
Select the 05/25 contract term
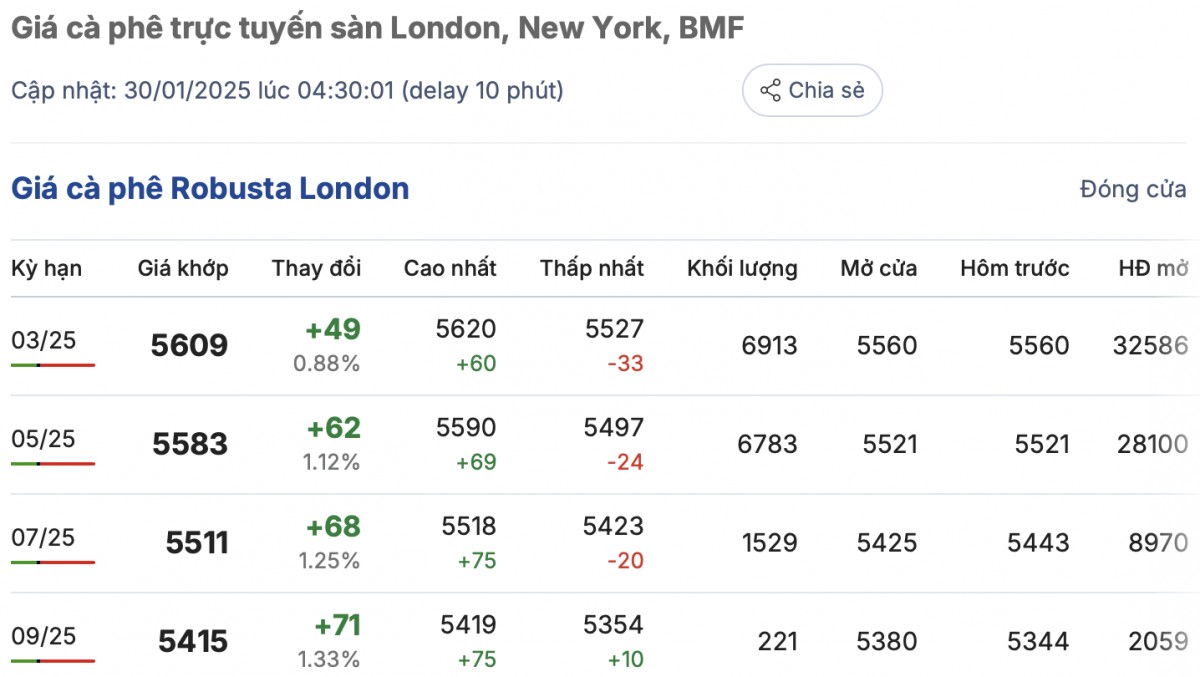[x=43, y=439]
